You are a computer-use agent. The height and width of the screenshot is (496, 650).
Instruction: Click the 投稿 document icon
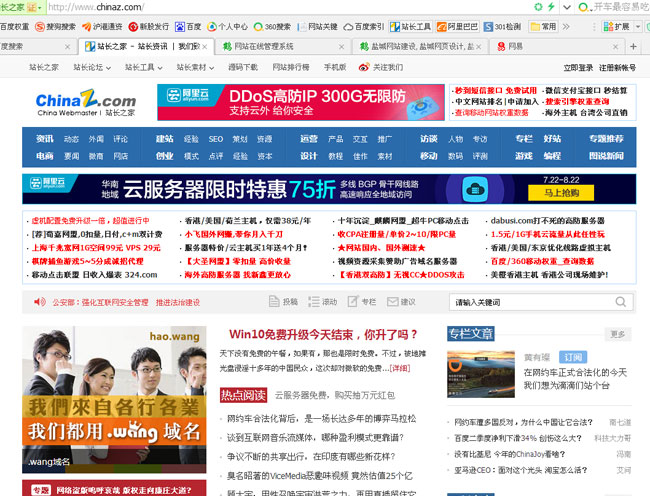tap(274, 301)
